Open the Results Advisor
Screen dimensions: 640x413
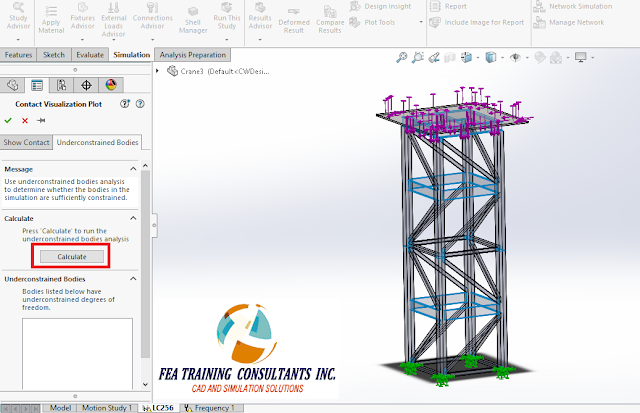coord(260,16)
